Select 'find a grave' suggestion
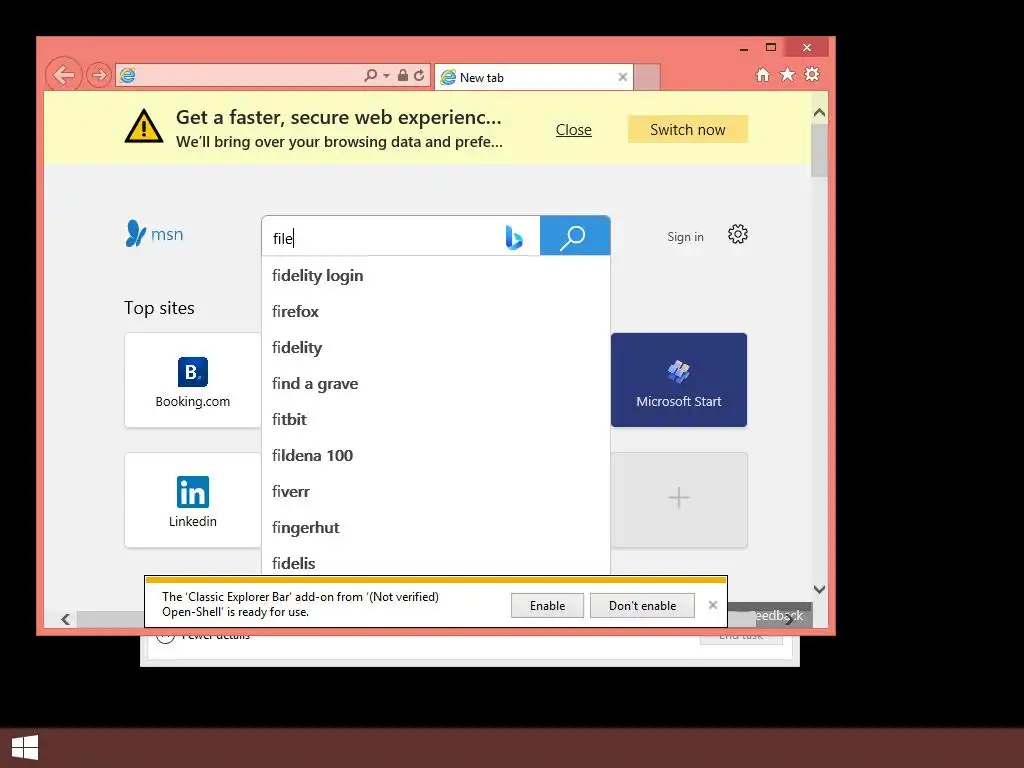 (x=436, y=383)
